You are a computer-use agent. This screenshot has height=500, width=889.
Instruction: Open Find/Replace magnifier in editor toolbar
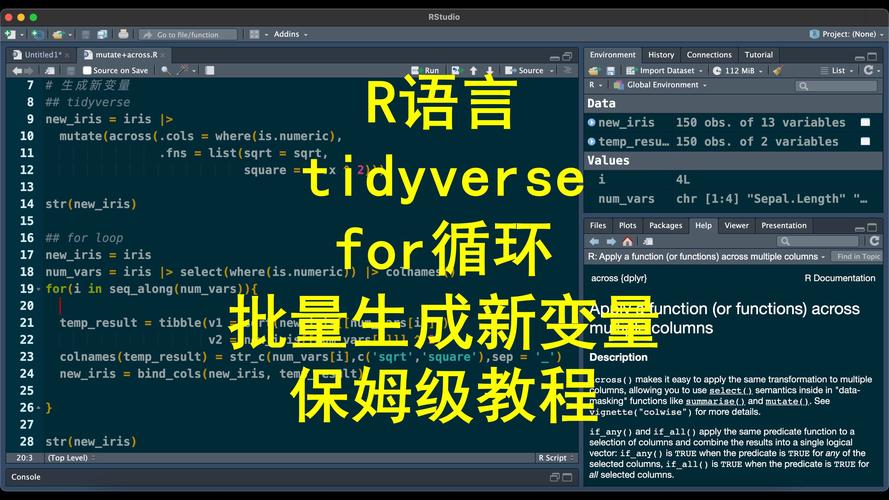click(165, 70)
